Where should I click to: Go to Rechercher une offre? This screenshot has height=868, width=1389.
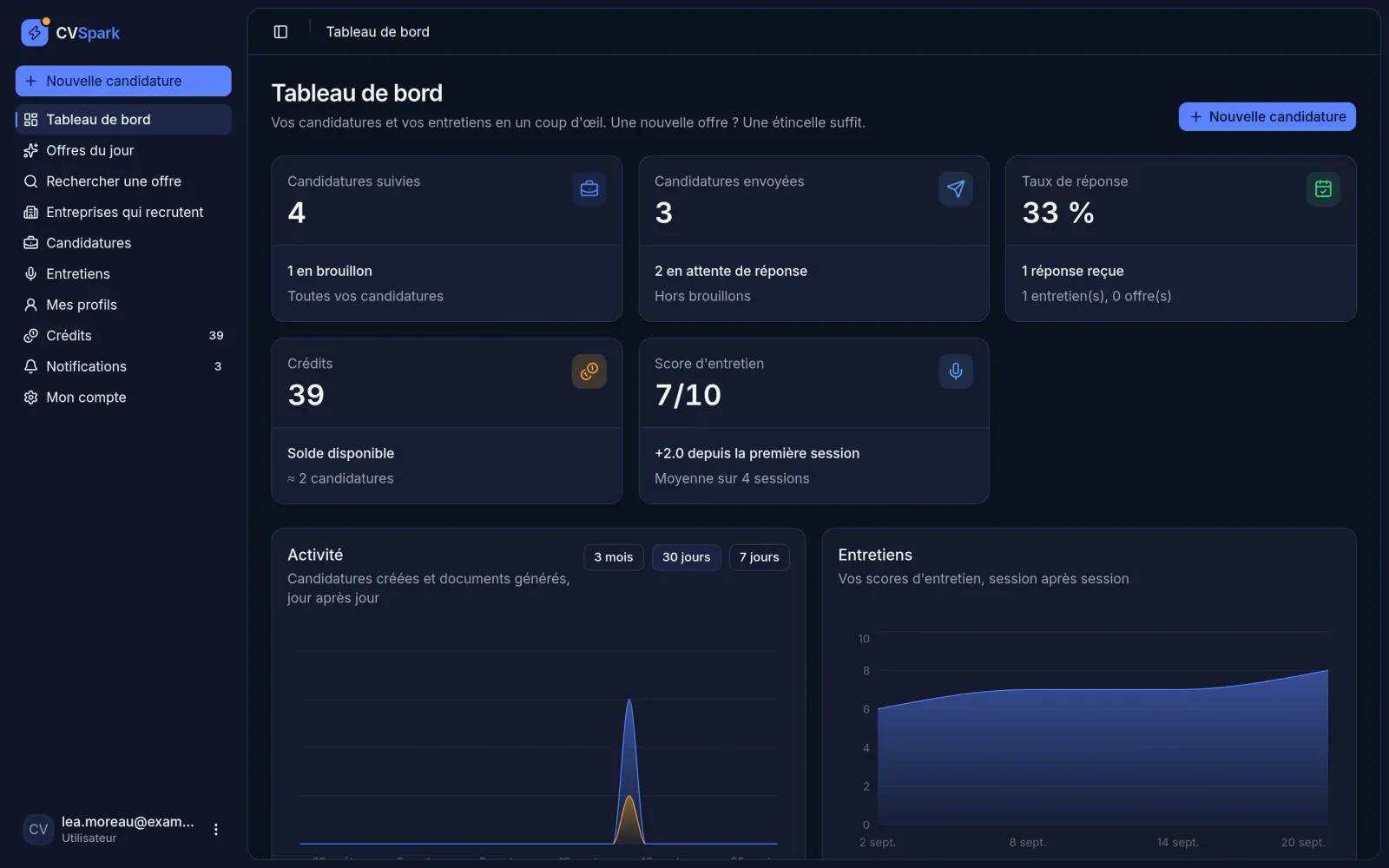(123, 181)
